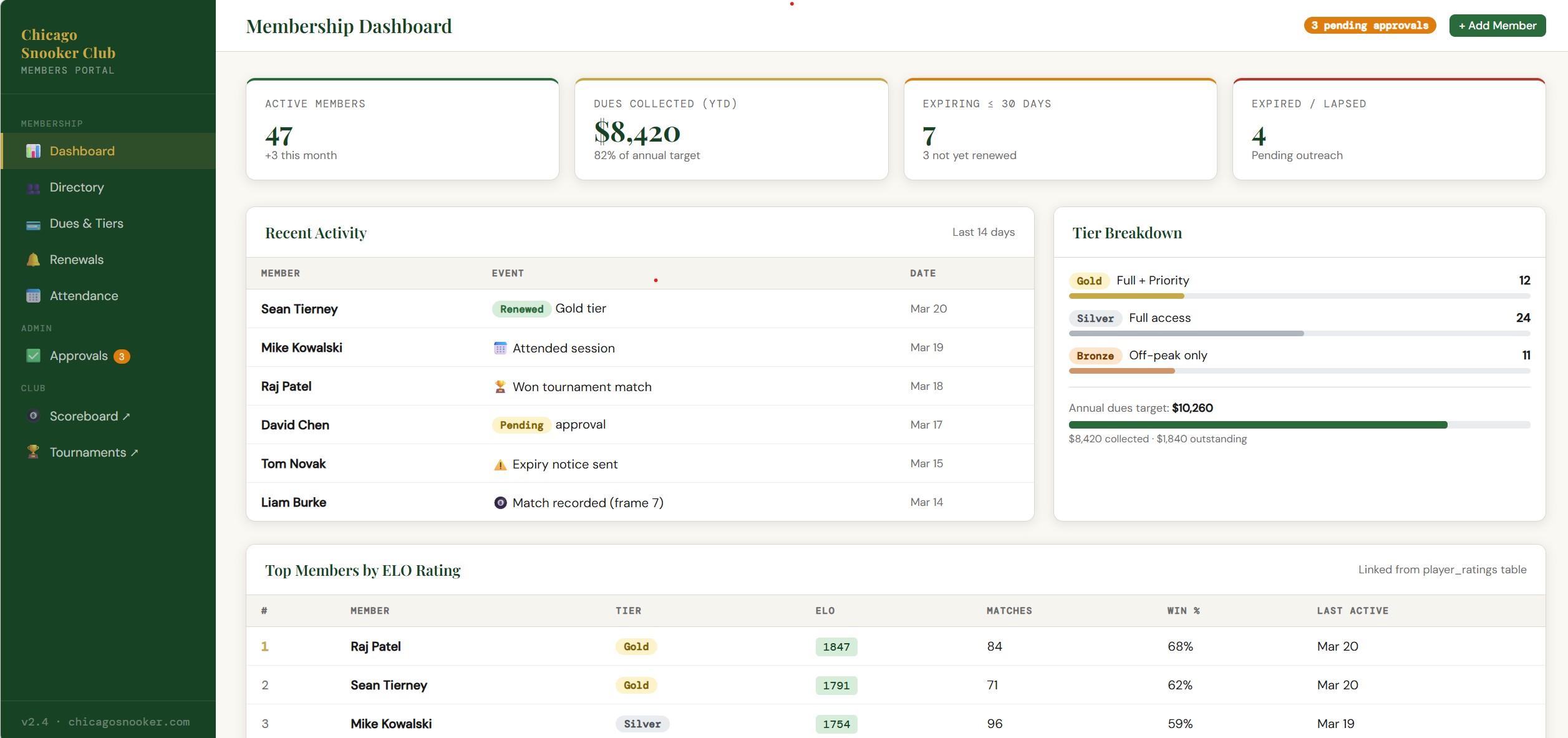The image size is (1568, 738).
Task: Click the Tournaments trophy icon in sidebar
Action: [33, 452]
